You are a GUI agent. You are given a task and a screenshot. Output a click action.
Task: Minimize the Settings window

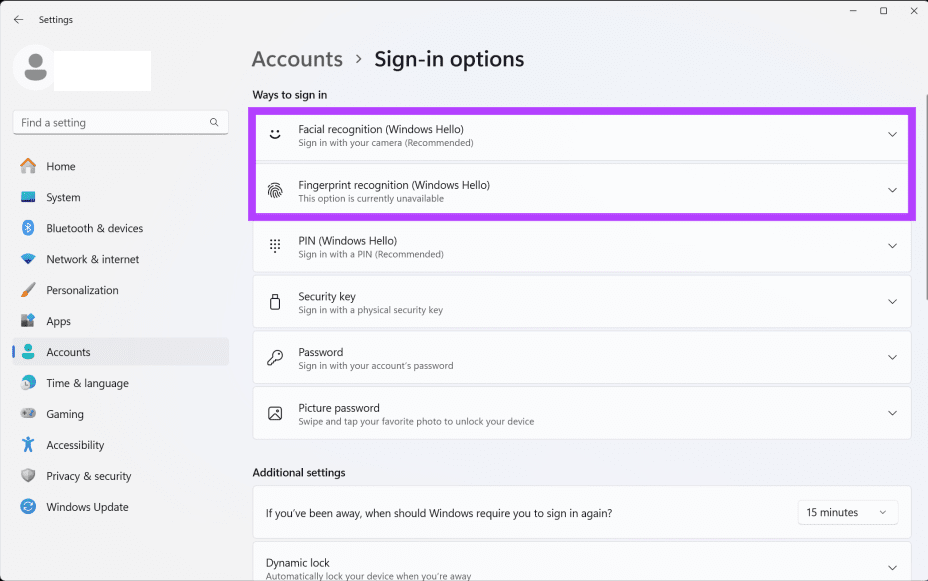[853, 11]
